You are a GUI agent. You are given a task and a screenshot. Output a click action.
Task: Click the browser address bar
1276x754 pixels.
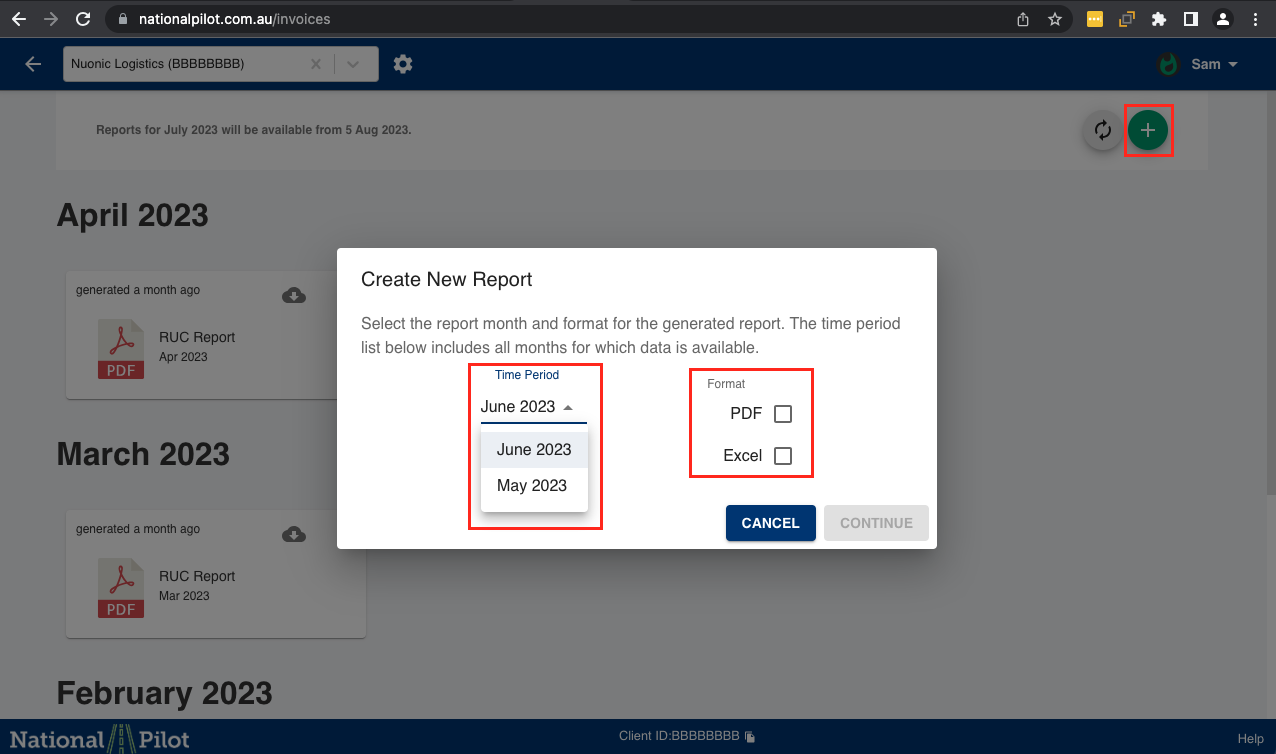(560, 19)
